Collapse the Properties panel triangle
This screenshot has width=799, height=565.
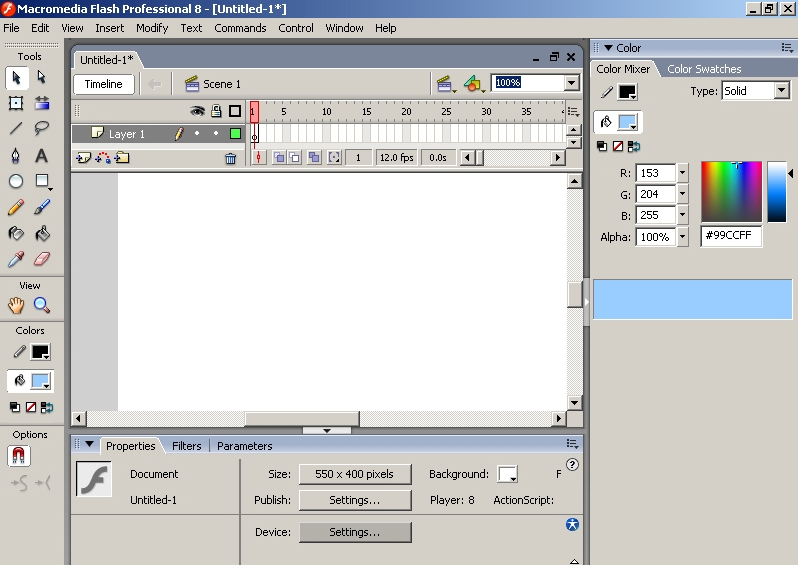pos(89,444)
